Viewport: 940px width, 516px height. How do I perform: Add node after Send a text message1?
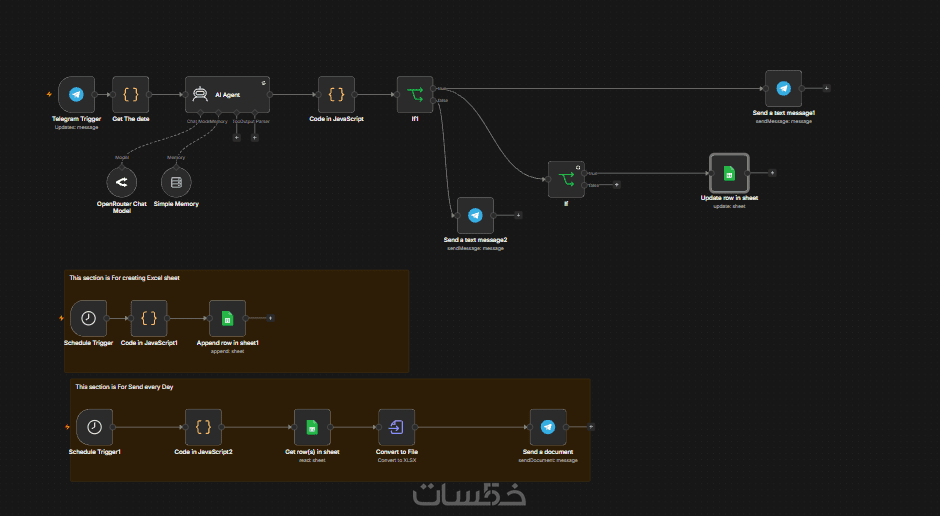tap(826, 88)
